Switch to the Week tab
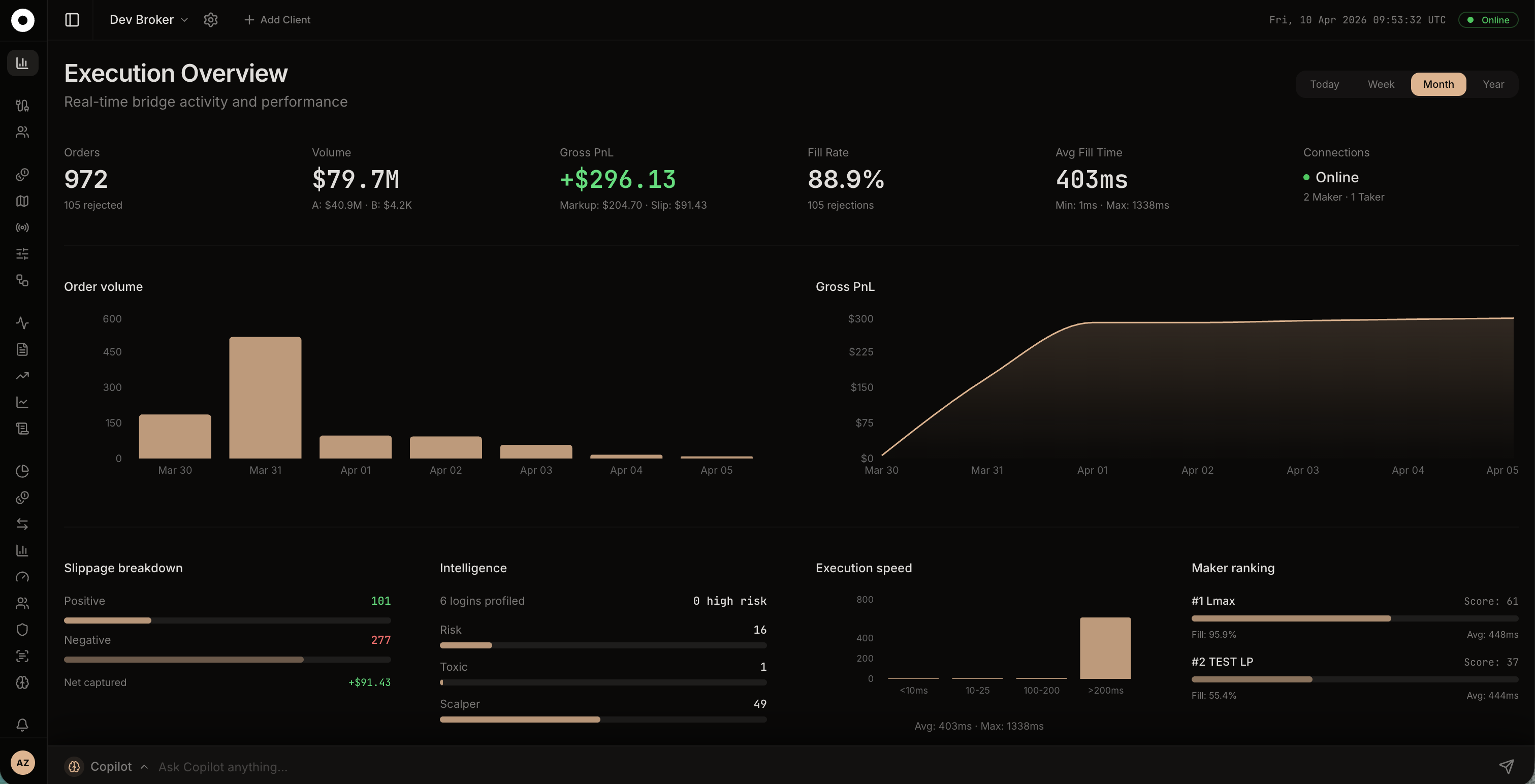The image size is (1535, 784). click(1381, 84)
